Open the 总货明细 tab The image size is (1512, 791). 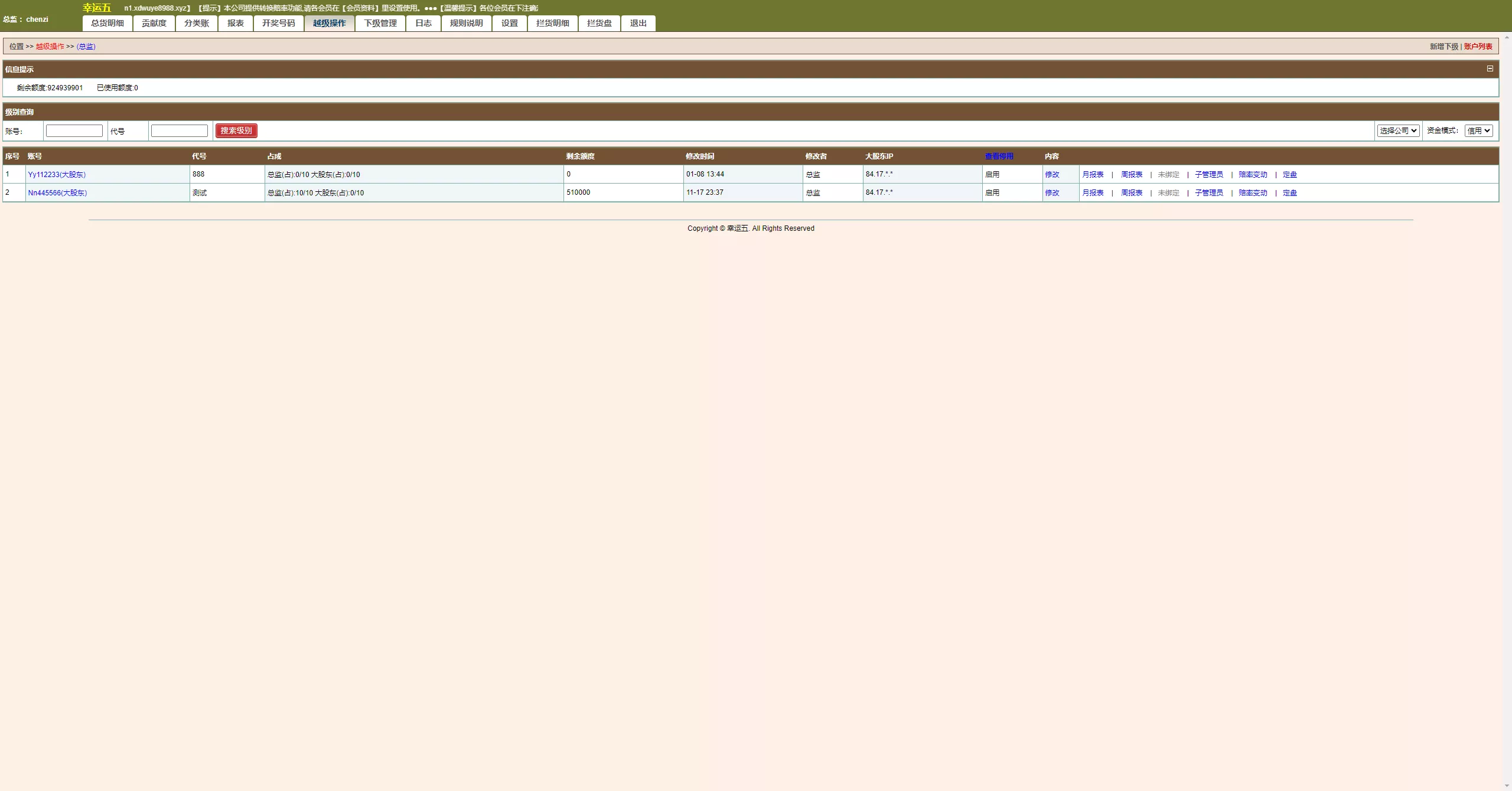107,23
